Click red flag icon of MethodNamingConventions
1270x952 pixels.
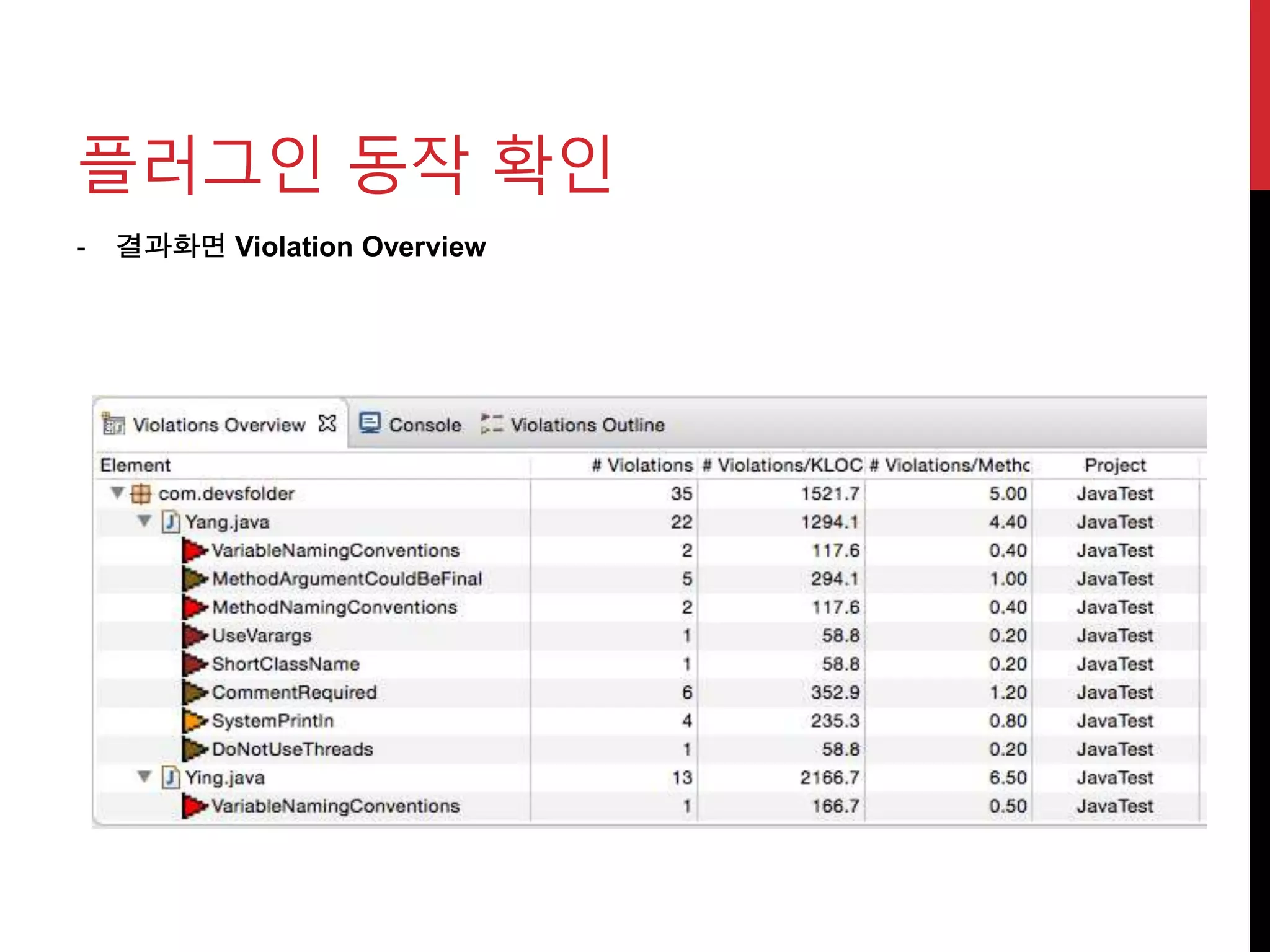(194, 607)
